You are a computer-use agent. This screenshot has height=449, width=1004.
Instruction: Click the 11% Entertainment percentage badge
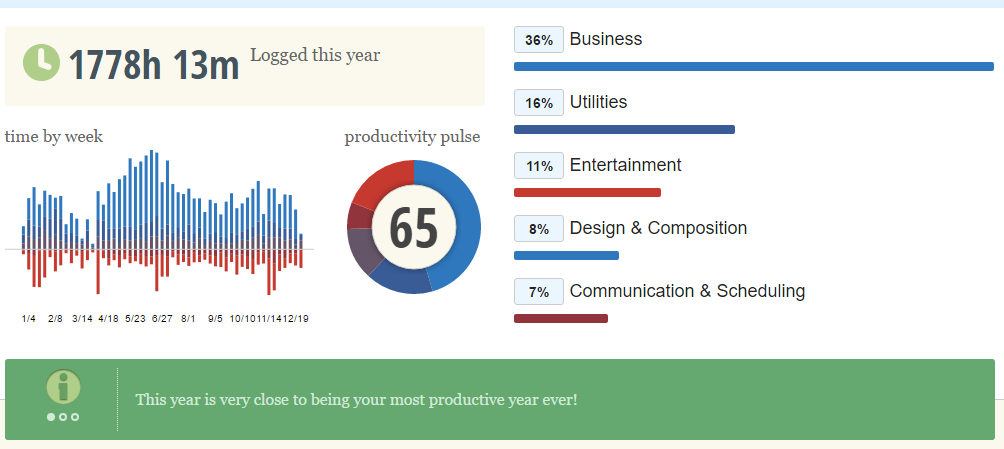pos(539,166)
